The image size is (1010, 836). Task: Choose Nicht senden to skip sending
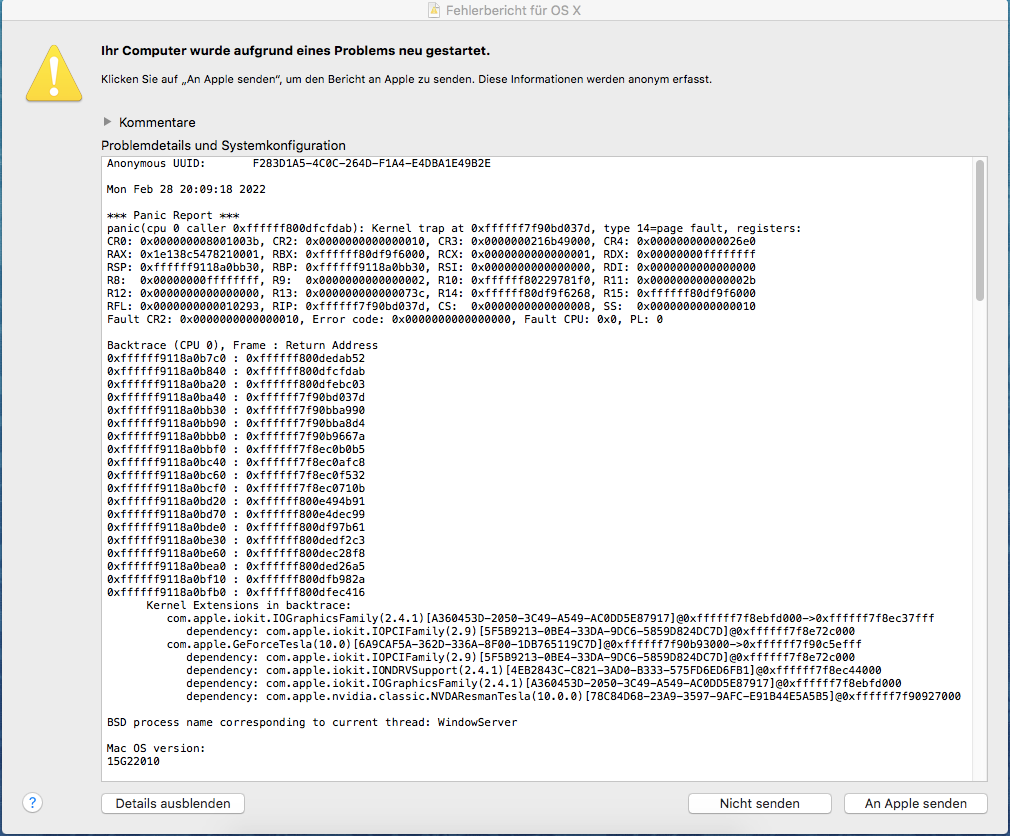[759, 803]
